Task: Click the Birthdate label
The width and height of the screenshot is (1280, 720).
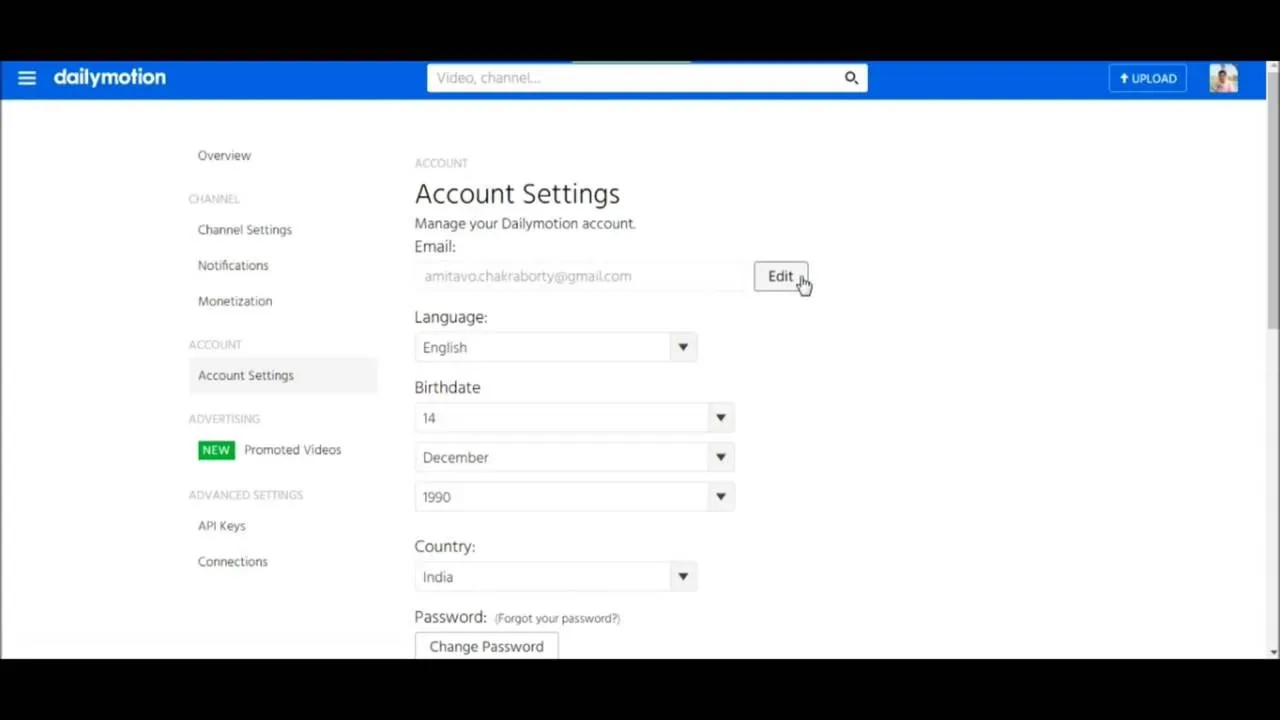Action: click(447, 387)
